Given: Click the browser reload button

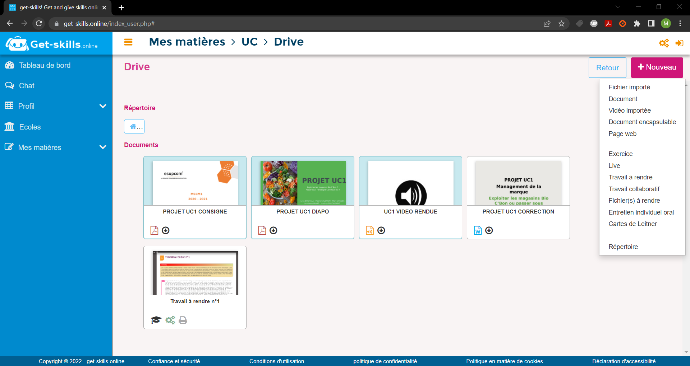Looking at the screenshot, I should 39,23.
